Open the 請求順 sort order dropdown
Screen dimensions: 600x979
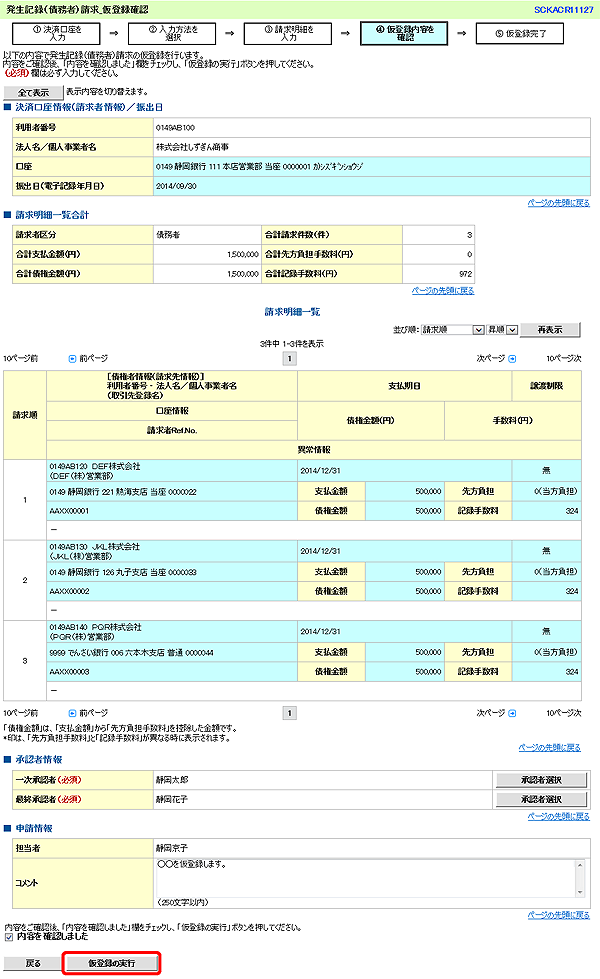453,330
